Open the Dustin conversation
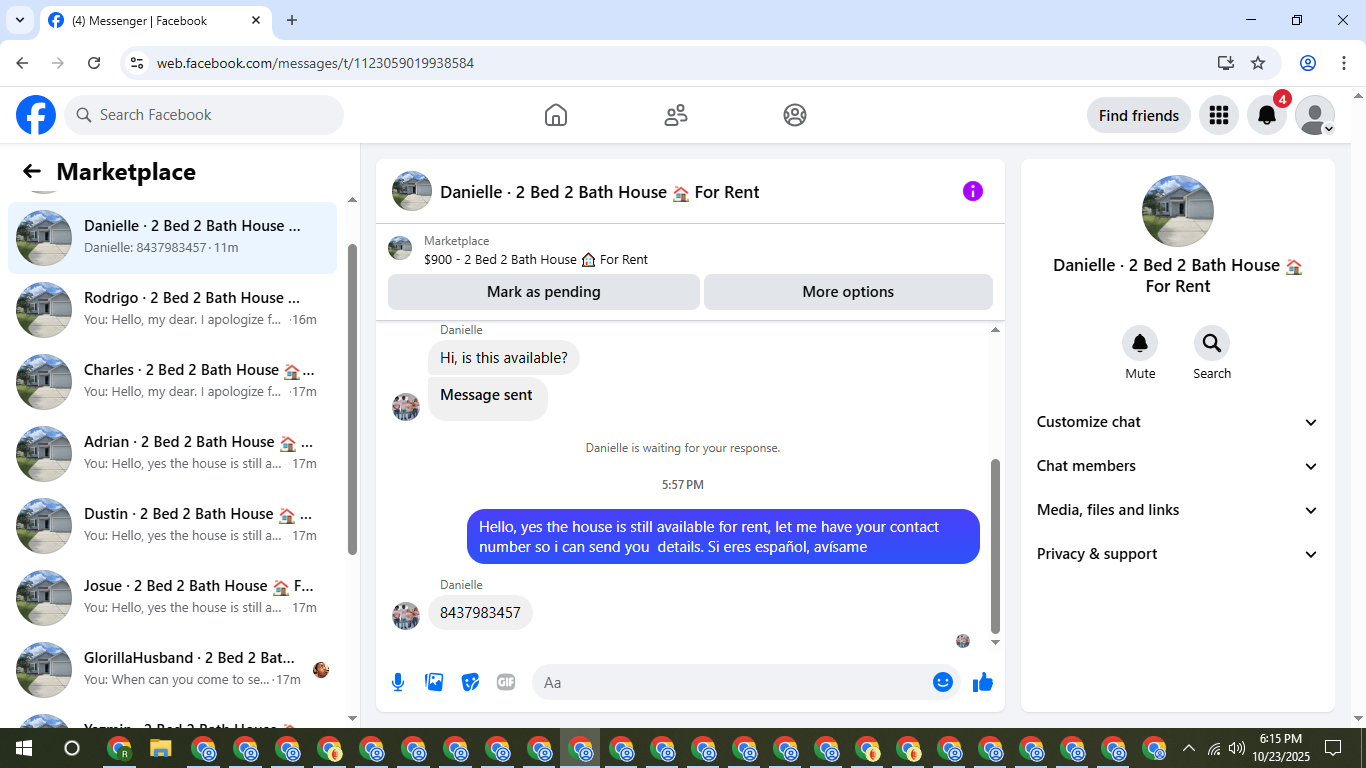Viewport: 1366px width, 768px height. tap(172, 526)
